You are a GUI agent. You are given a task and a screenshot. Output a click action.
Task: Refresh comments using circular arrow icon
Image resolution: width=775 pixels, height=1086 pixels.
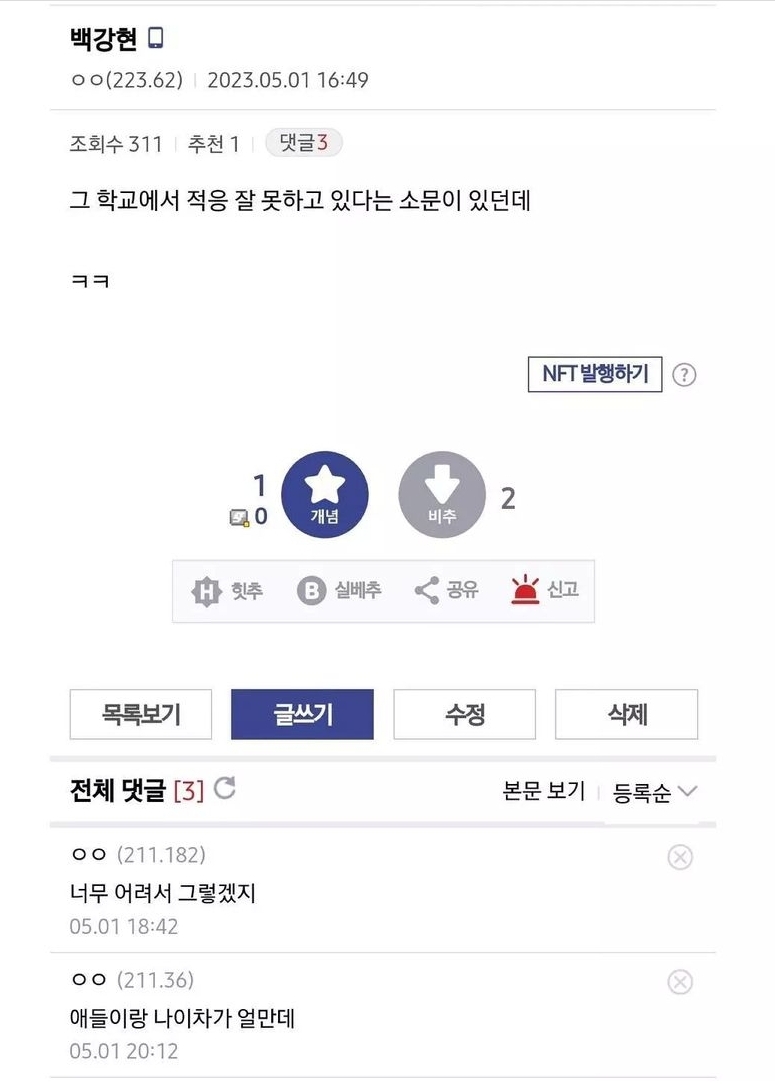(x=226, y=787)
